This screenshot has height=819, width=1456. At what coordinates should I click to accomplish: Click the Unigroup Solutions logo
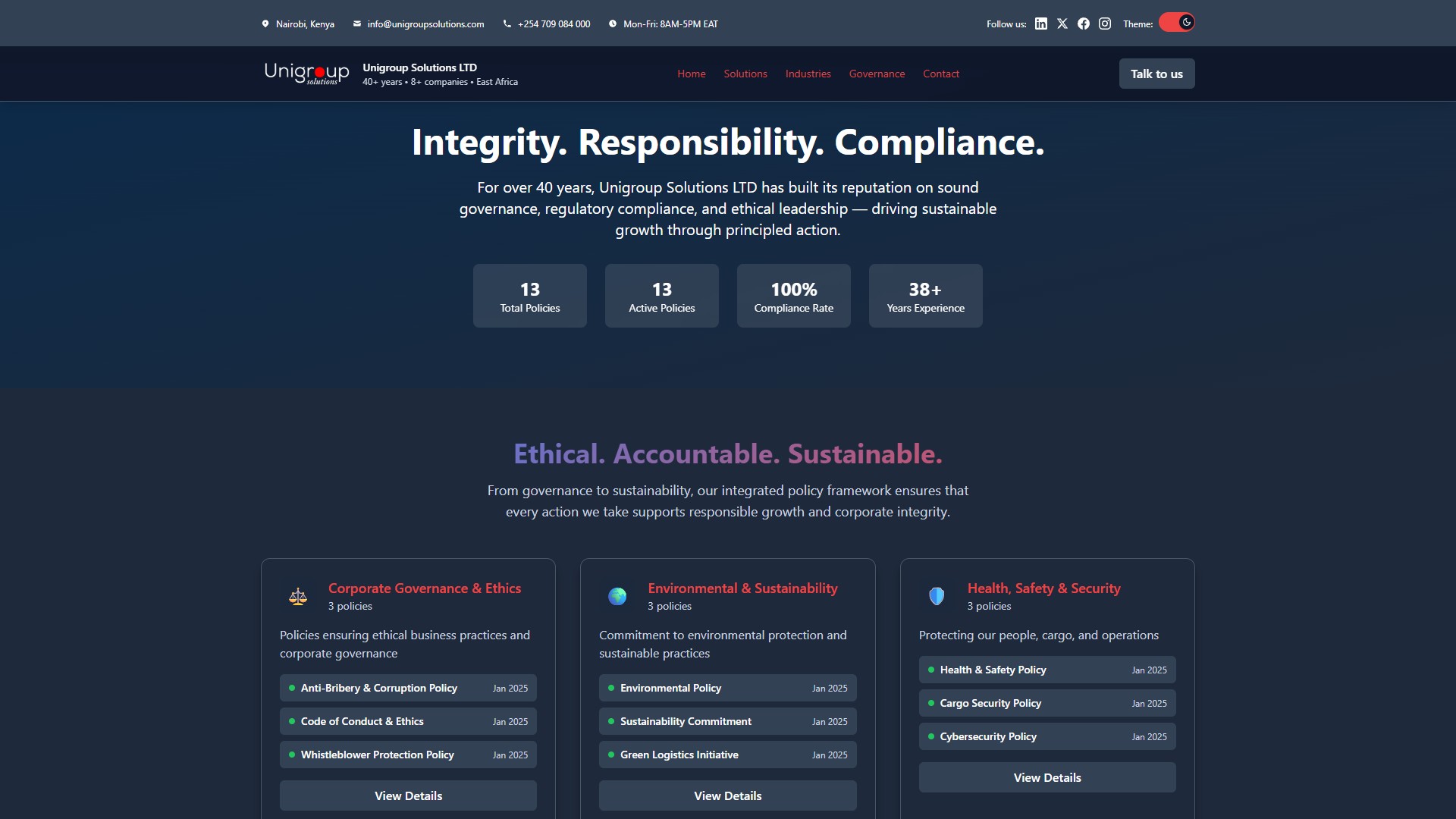tap(306, 73)
